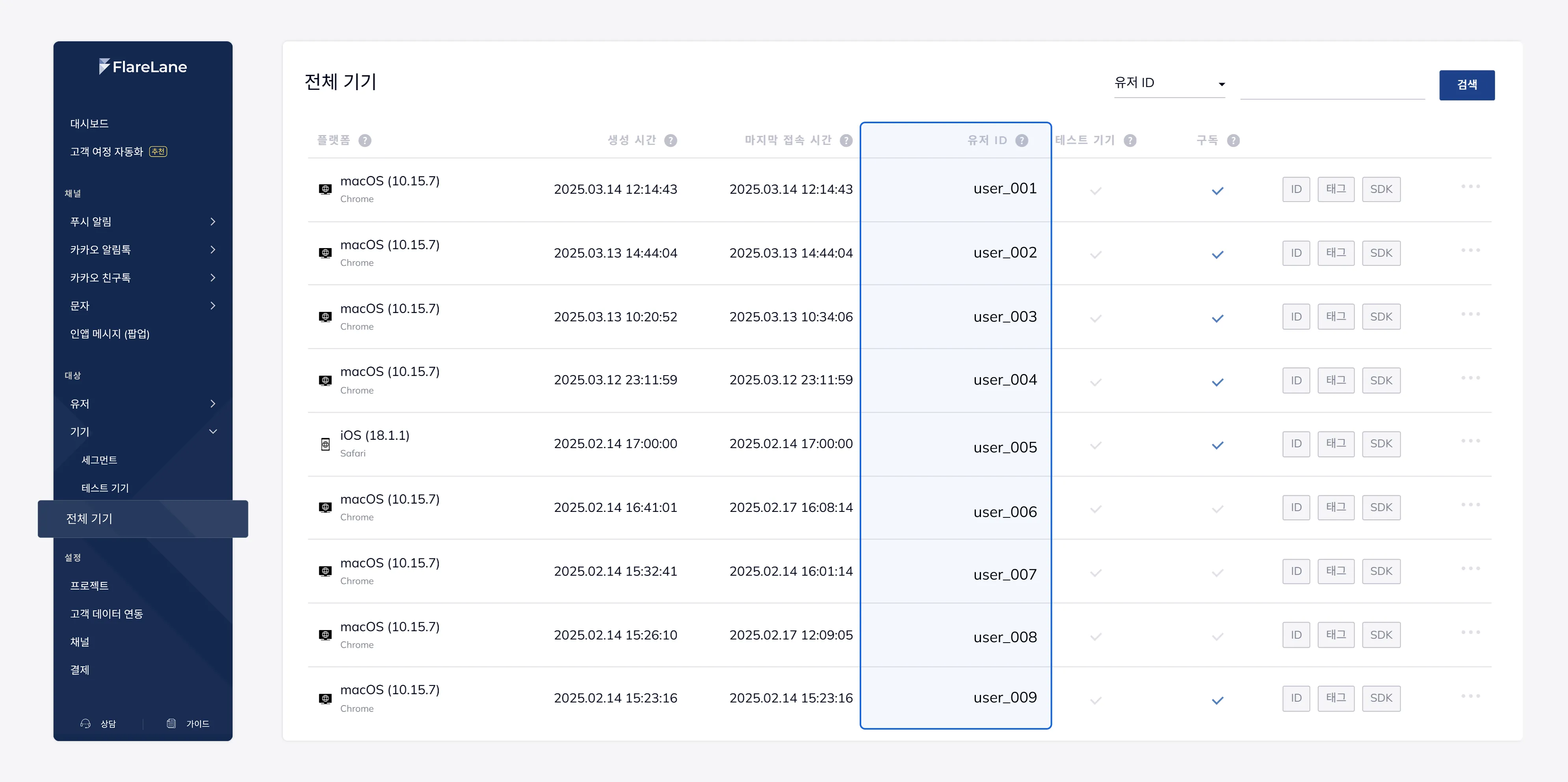Toggle subscription check for user_009

[x=1217, y=700]
